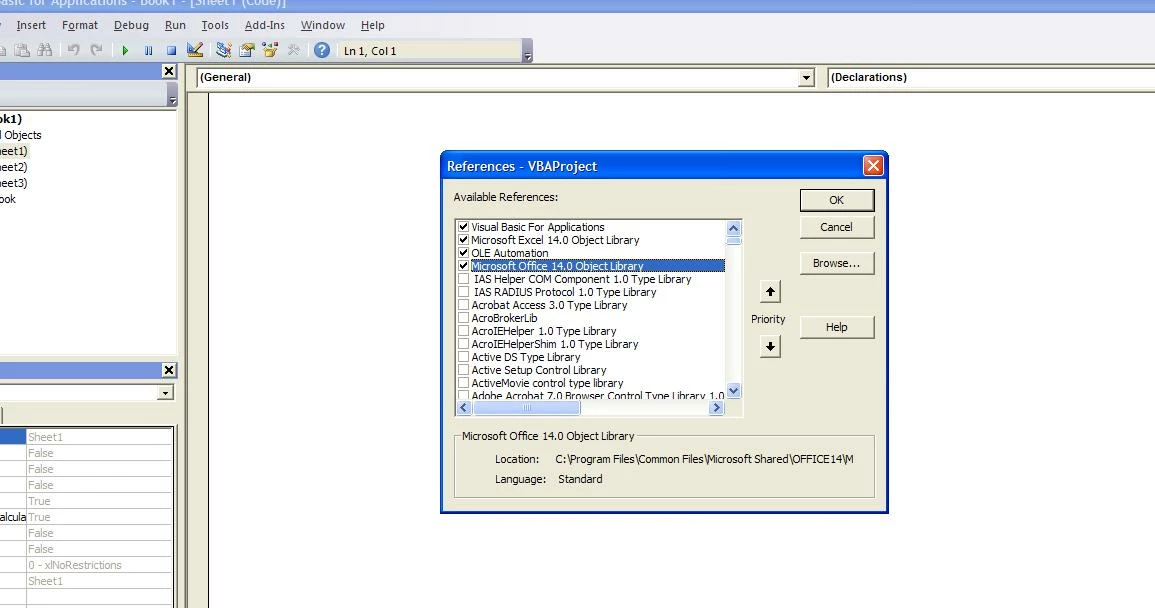Click the Paste toolbar icon

23,50
